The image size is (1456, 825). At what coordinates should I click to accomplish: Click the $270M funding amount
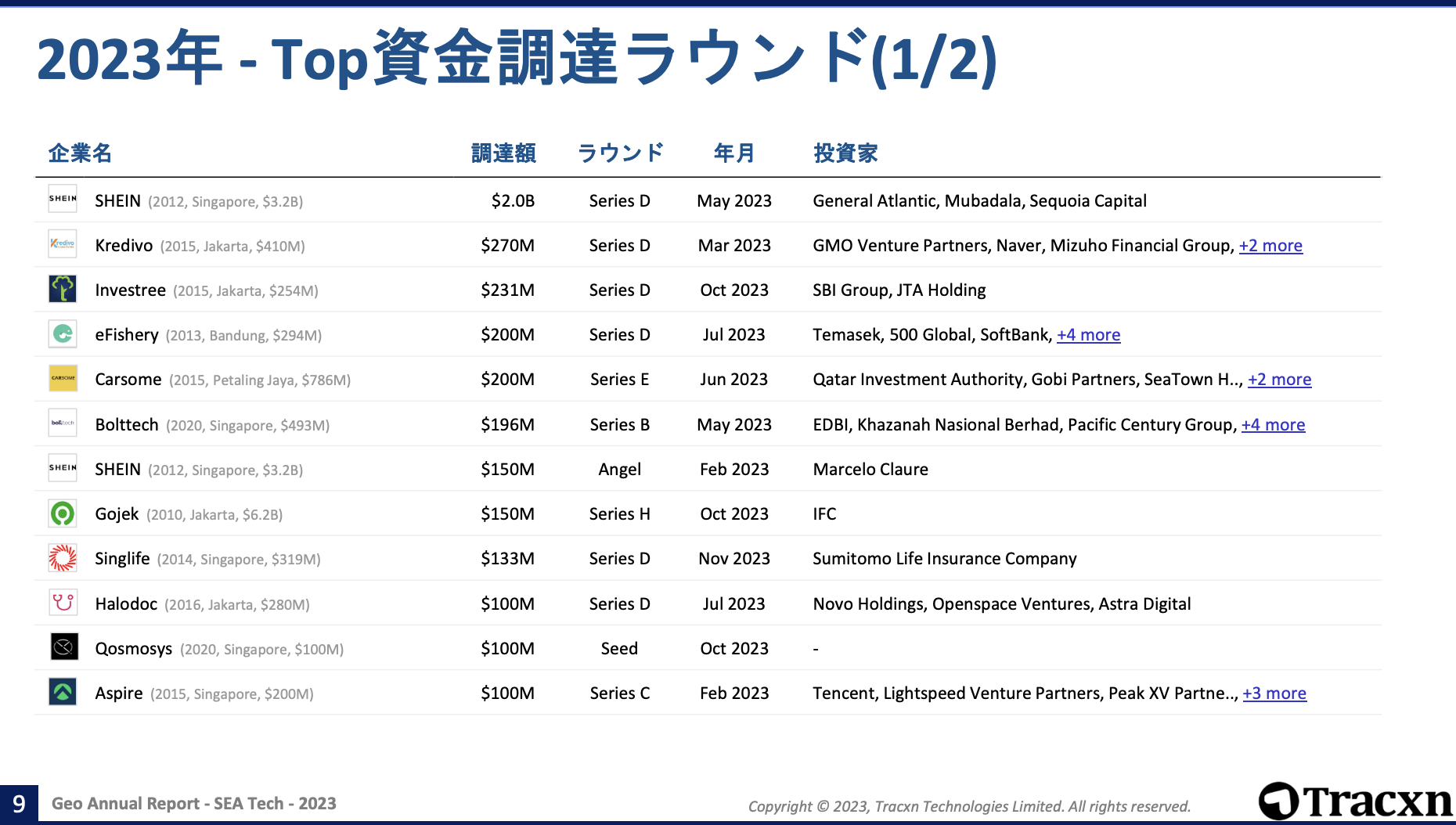pos(507,246)
